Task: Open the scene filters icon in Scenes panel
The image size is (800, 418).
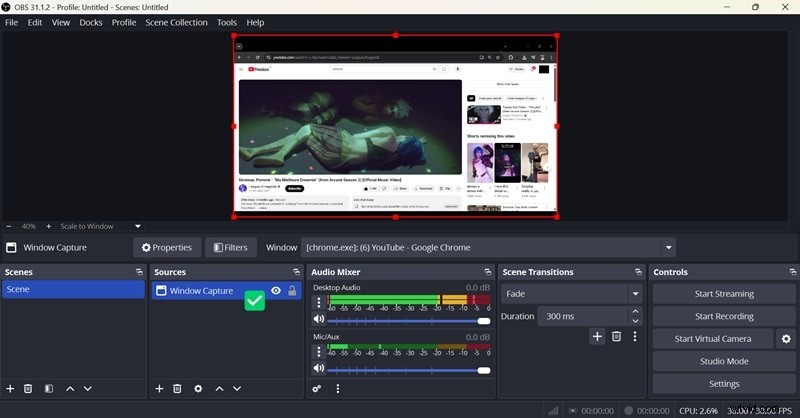Action: click(48, 388)
